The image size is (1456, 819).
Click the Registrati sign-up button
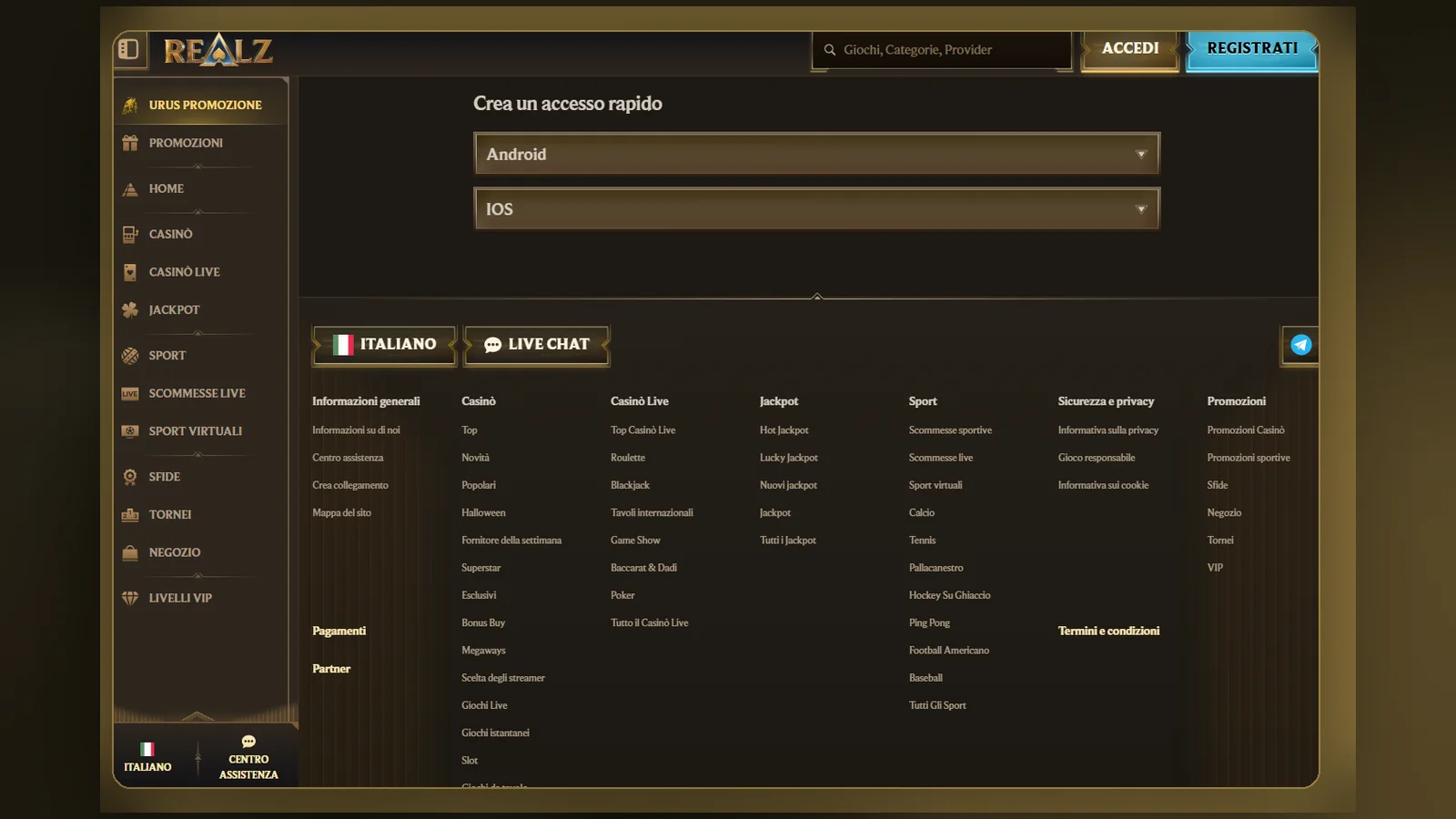pos(1252,49)
